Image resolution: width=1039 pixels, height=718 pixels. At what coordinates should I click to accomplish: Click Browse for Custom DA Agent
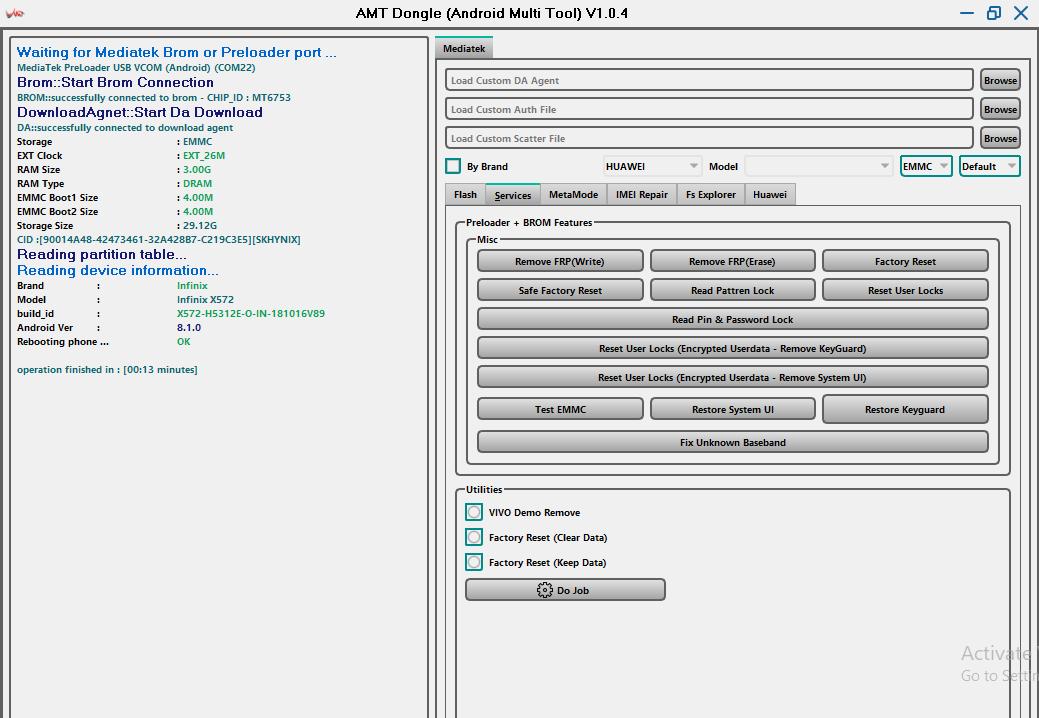click(x=999, y=80)
